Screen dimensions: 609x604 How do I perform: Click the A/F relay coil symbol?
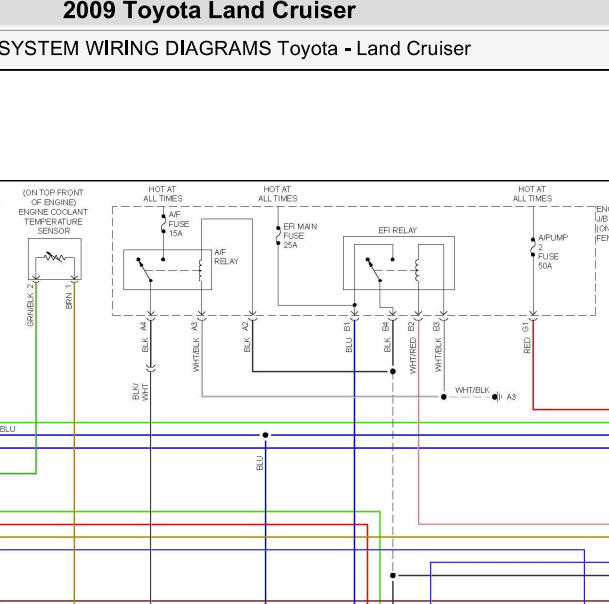click(201, 269)
